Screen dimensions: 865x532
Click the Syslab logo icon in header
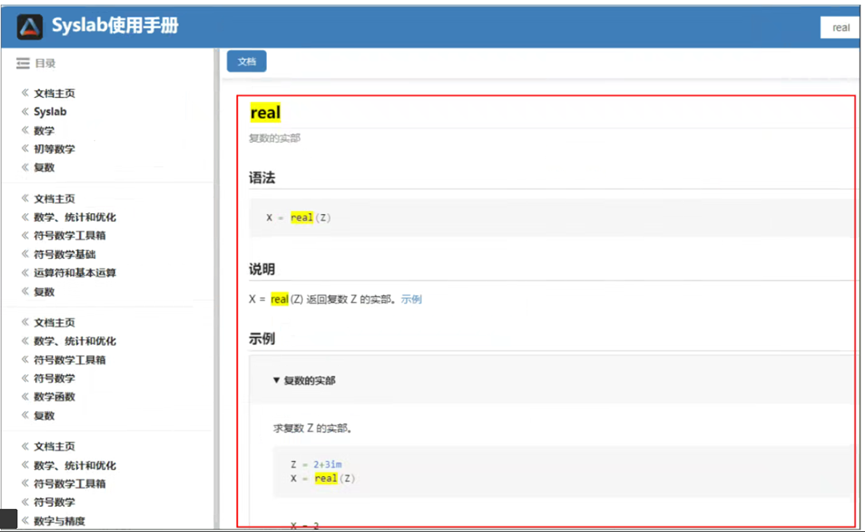(x=30, y=26)
